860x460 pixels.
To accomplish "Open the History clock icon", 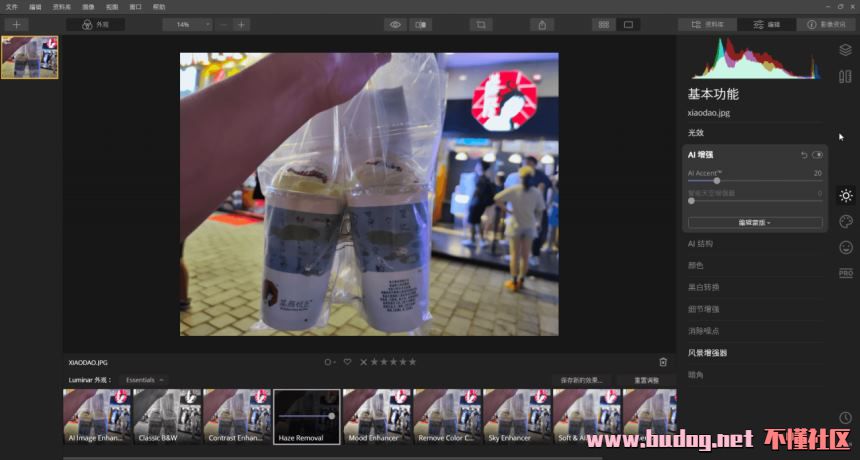I will pyautogui.click(x=846, y=418).
